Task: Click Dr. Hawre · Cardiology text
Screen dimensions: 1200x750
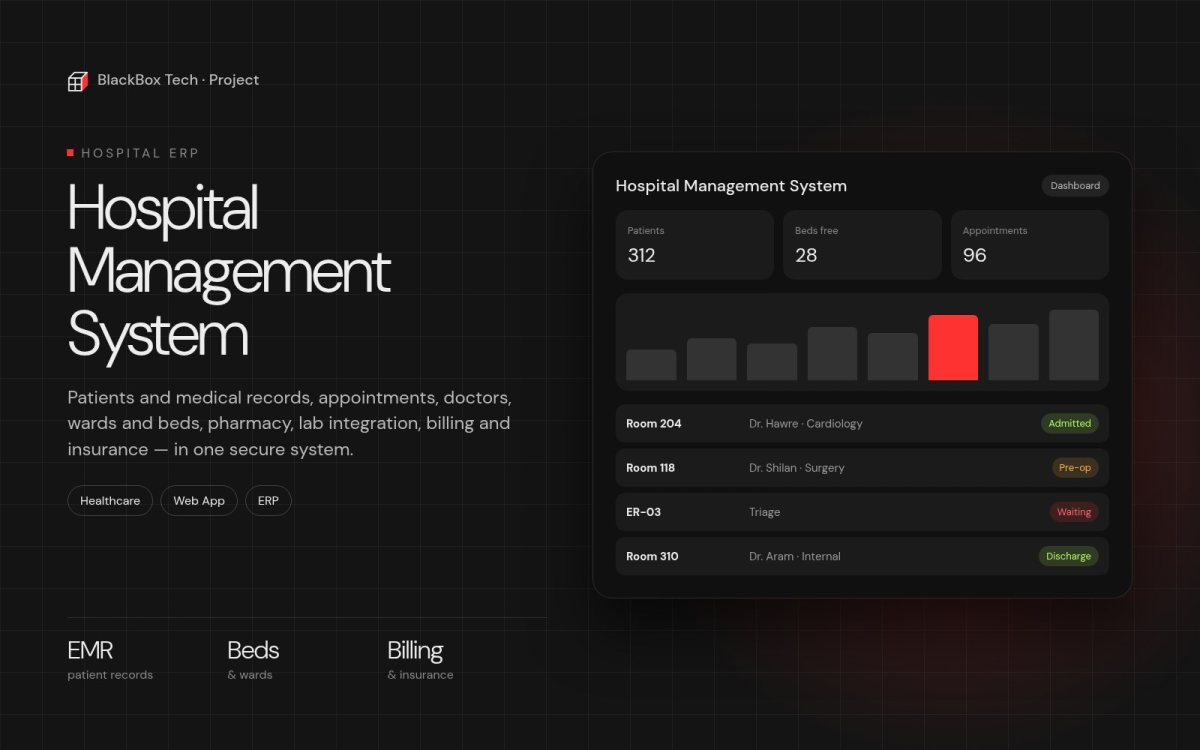Action: [806, 424]
